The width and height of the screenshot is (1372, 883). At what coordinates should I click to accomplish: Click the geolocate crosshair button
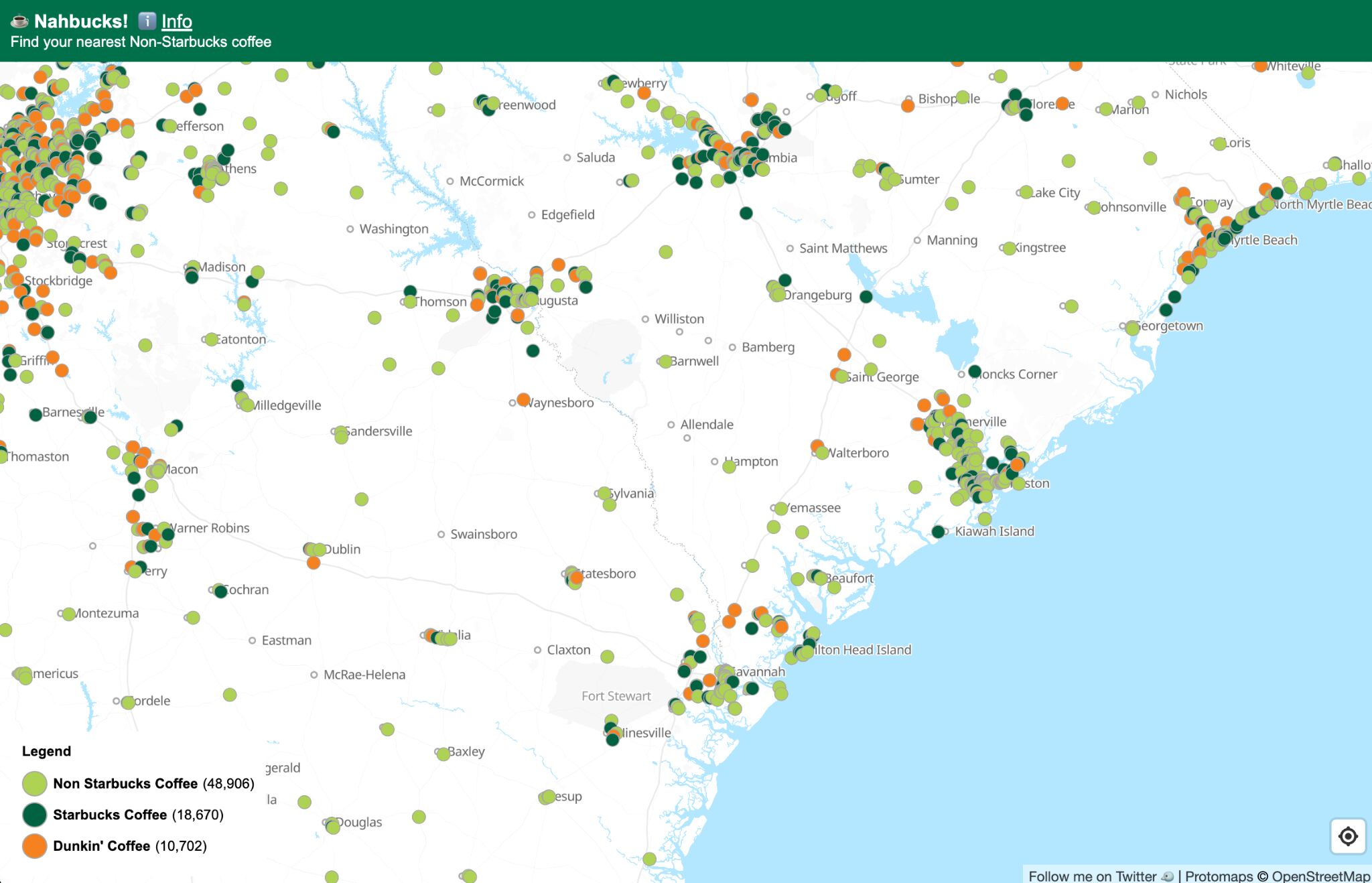click(x=1348, y=836)
